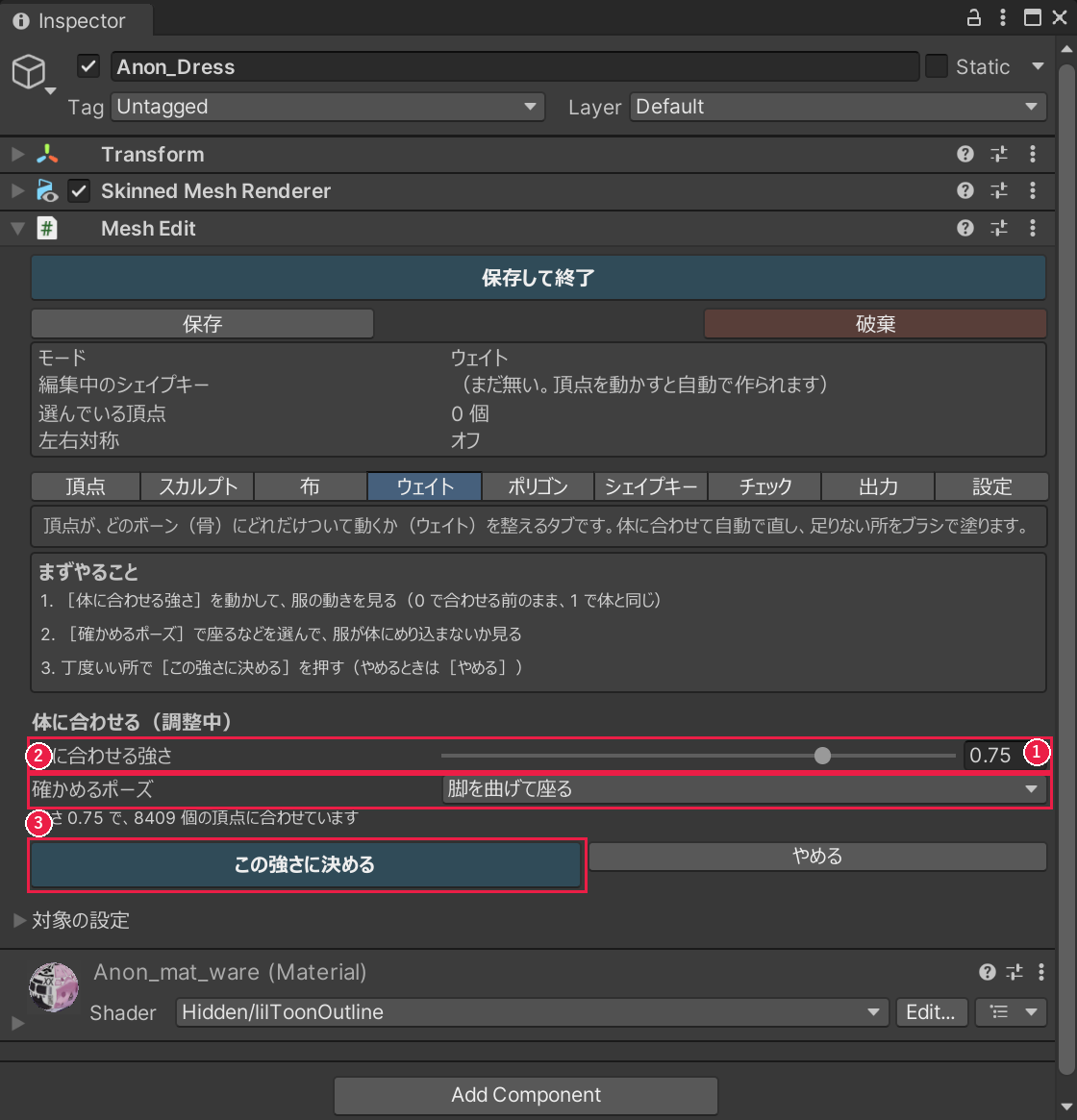The image size is (1077, 1120).
Task: Click the Add Component button
Action: point(526,1094)
